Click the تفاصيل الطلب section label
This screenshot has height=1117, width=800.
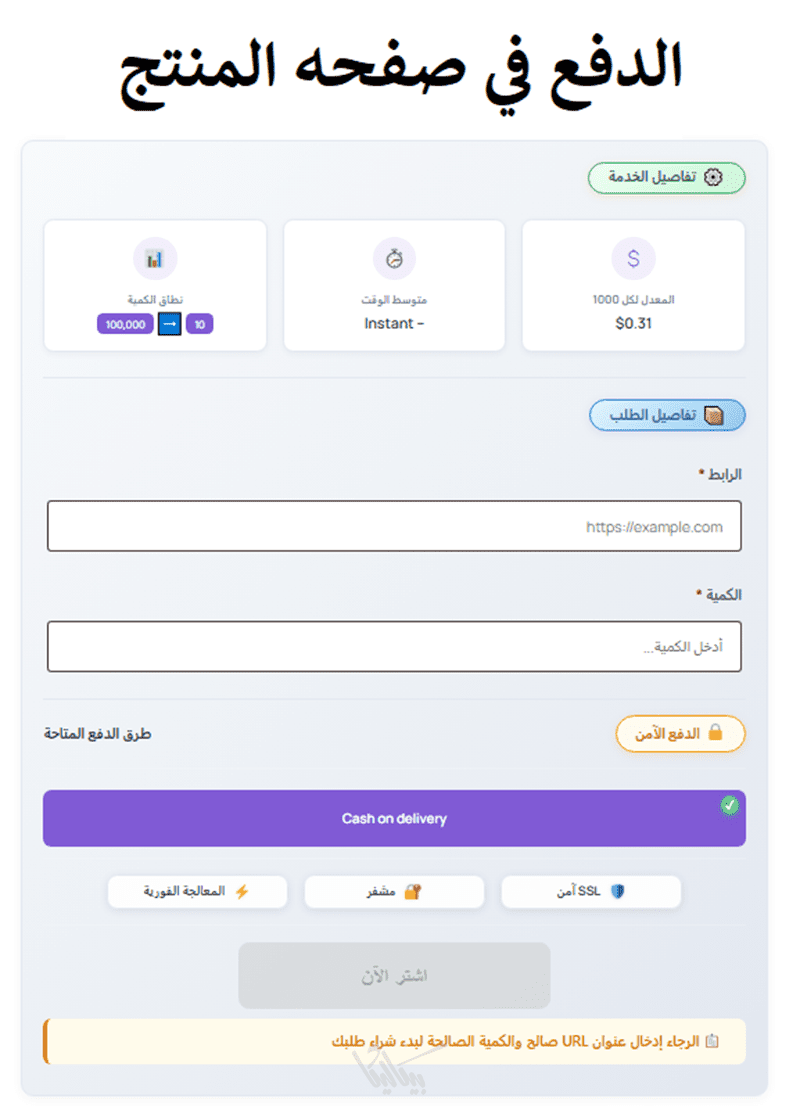667,416
